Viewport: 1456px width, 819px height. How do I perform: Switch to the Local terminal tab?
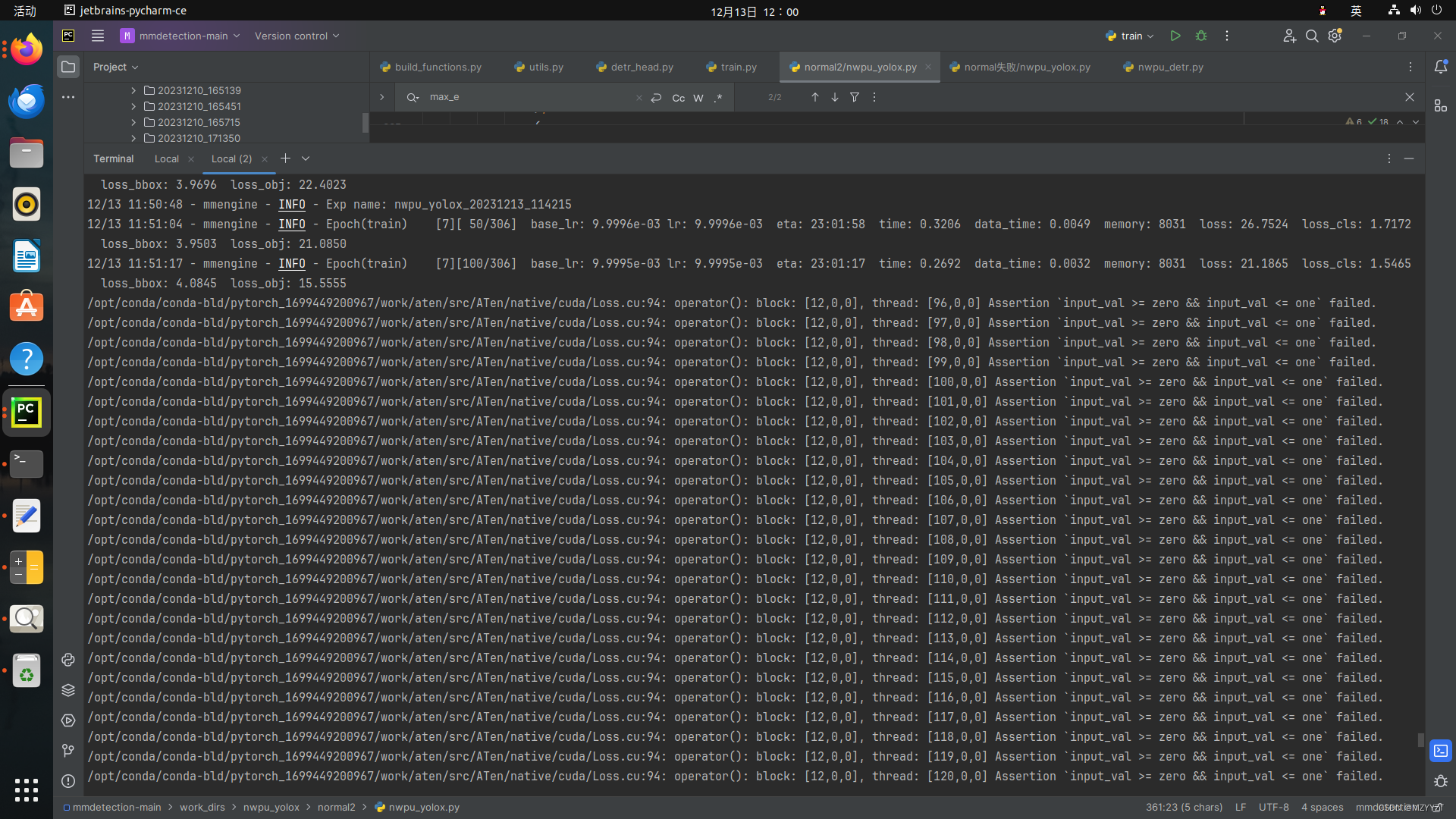[166, 159]
